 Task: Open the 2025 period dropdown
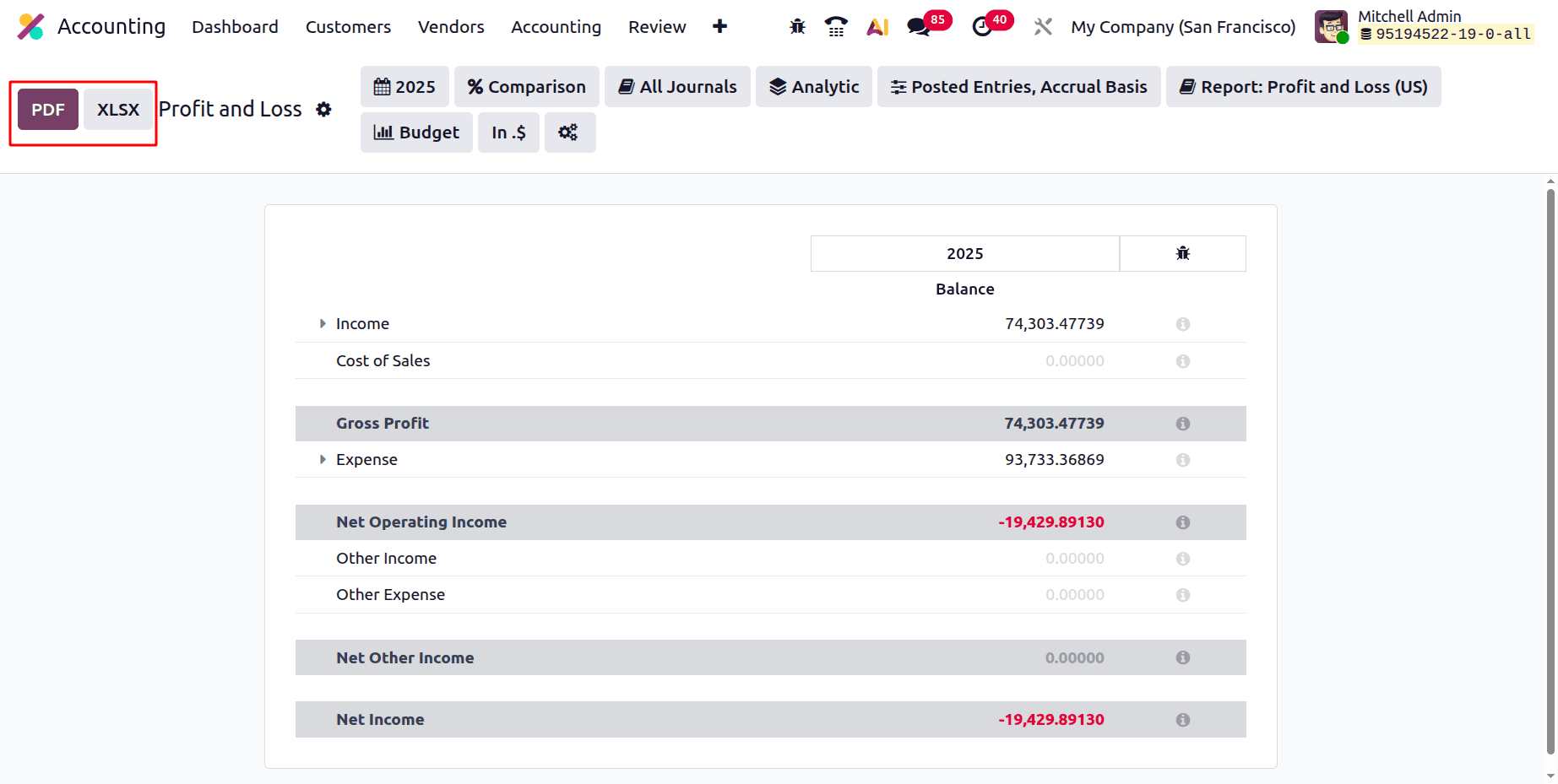pos(404,86)
